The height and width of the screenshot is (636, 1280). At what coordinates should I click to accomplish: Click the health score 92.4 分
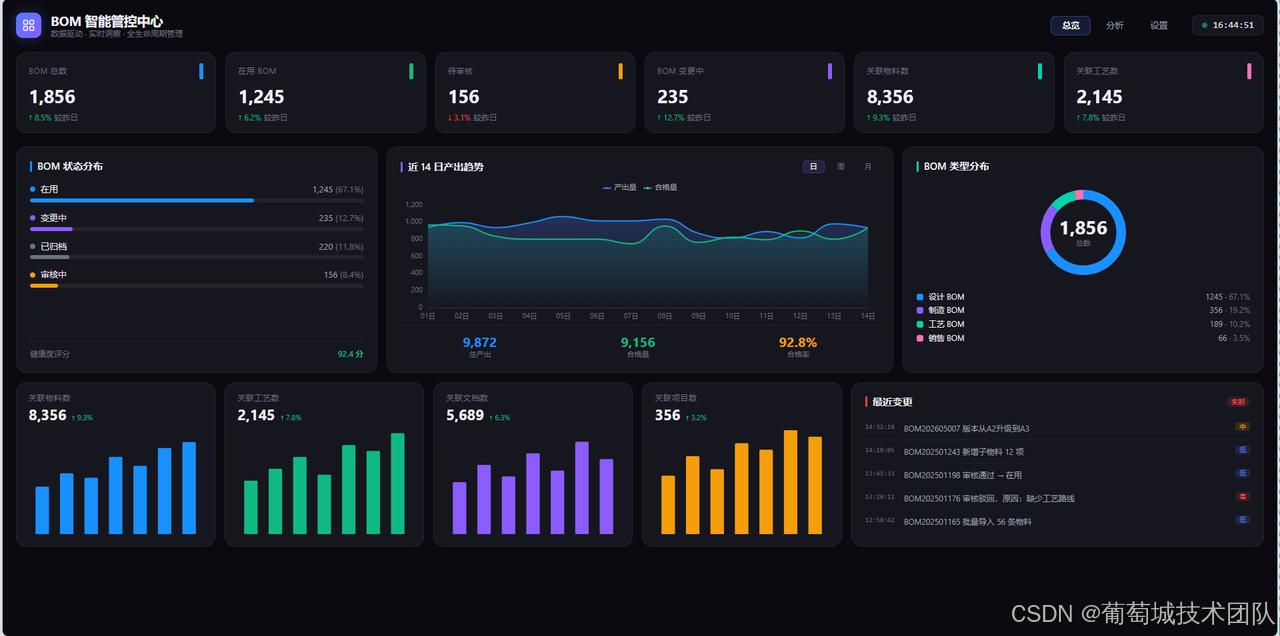point(350,354)
